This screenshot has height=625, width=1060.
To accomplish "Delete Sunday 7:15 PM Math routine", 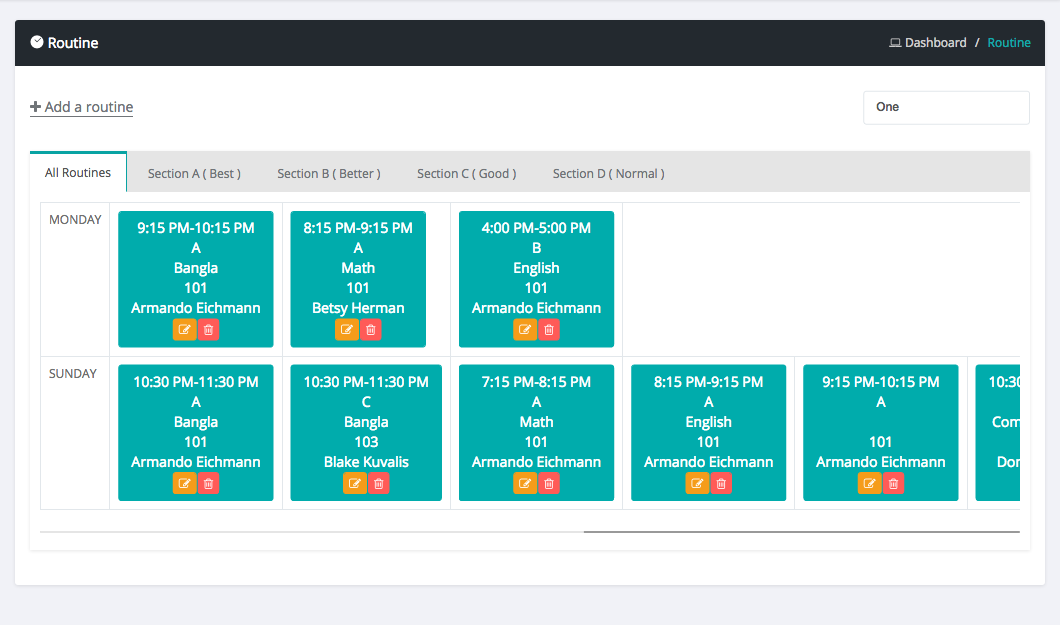I will [x=549, y=484].
